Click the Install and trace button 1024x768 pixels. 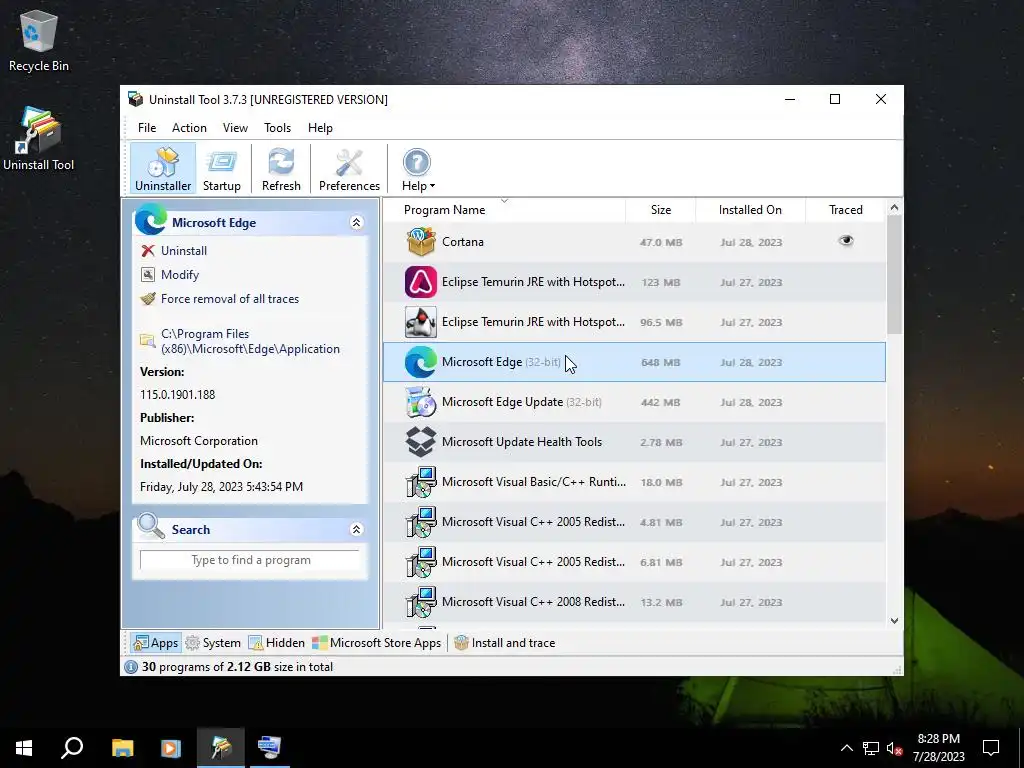[x=505, y=643]
